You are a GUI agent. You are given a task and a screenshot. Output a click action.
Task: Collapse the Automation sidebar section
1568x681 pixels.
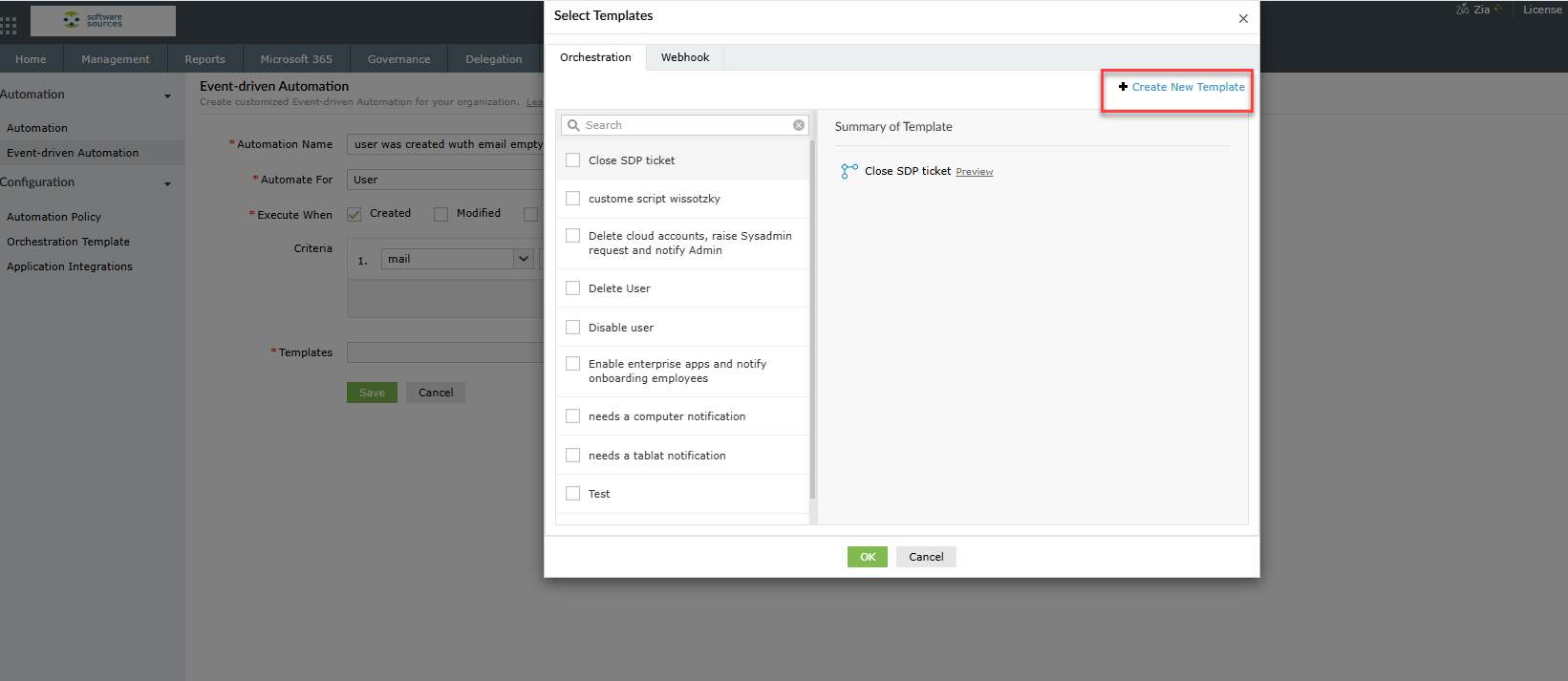(x=167, y=96)
